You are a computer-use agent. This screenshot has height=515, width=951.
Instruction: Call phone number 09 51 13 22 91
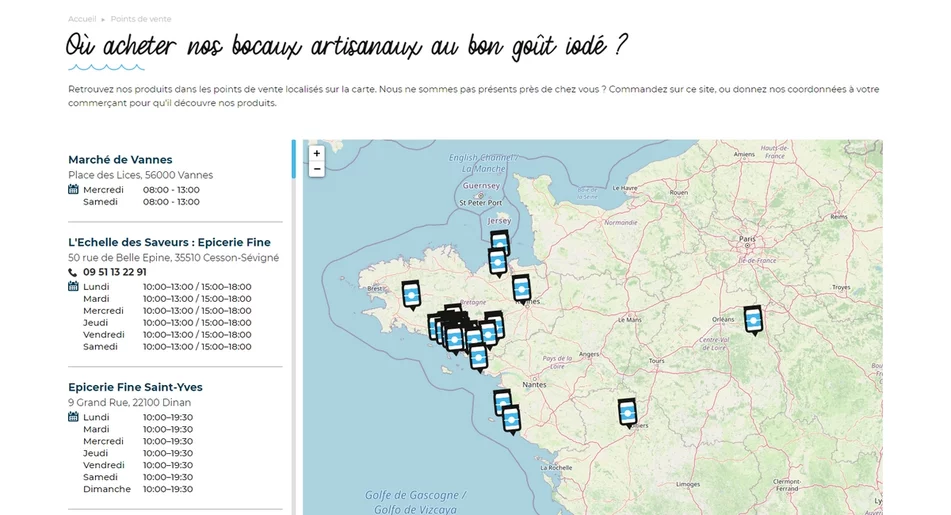point(115,272)
